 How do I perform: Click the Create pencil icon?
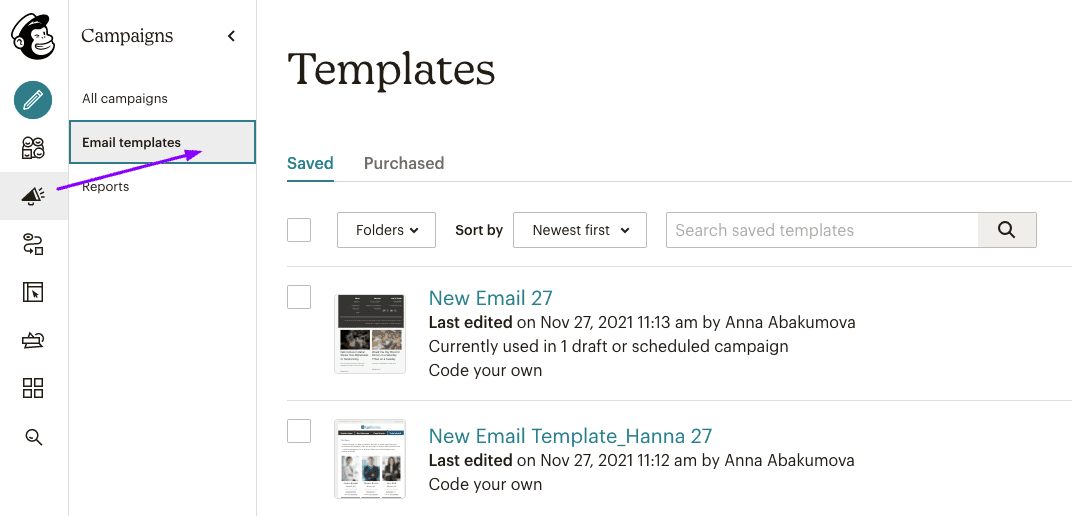(x=33, y=100)
